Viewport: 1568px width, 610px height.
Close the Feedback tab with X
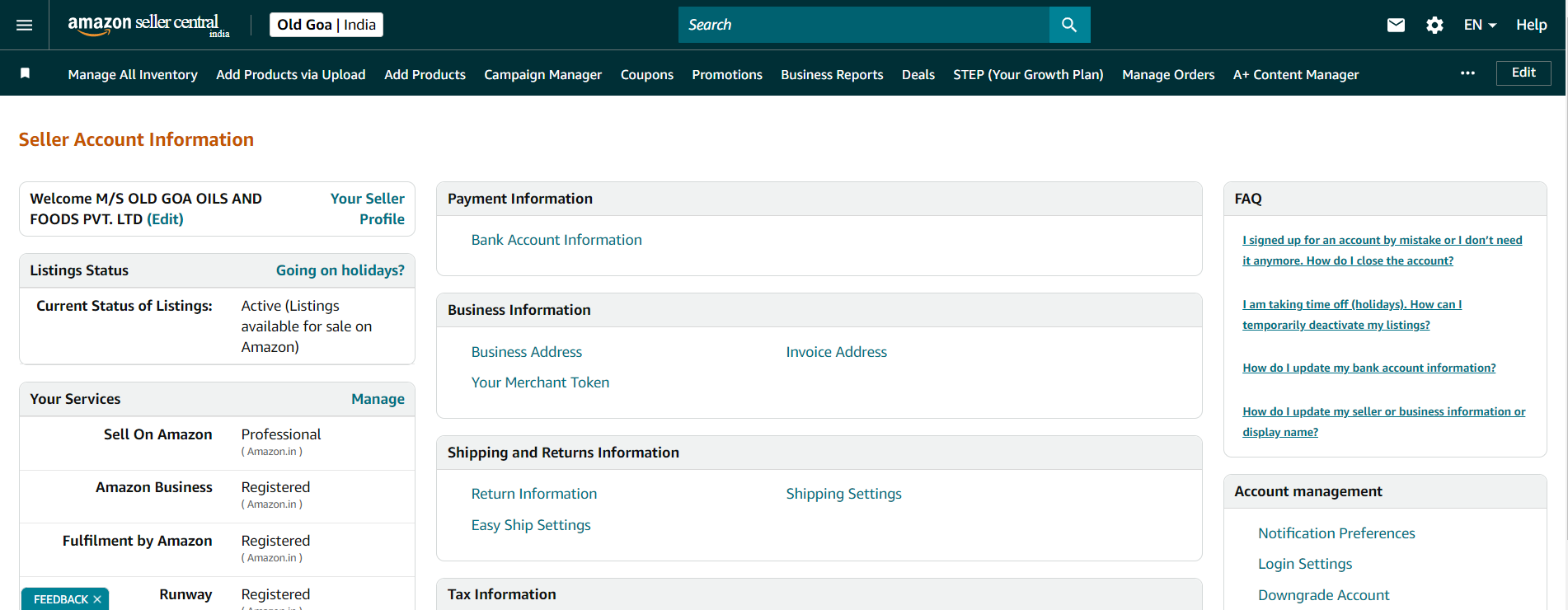[x=97, y=599]
